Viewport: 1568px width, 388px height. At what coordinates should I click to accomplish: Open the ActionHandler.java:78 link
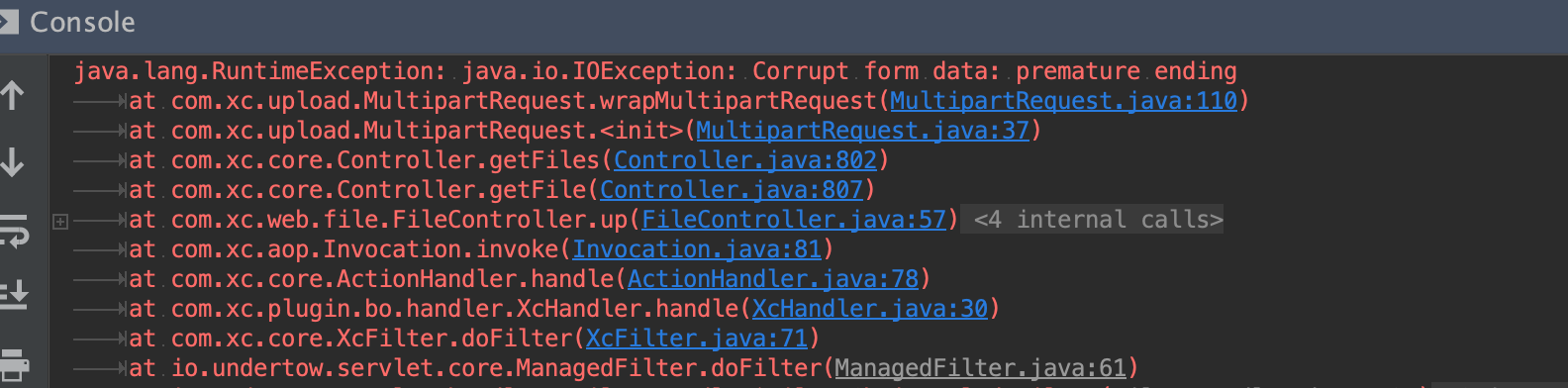click(773, 279)
